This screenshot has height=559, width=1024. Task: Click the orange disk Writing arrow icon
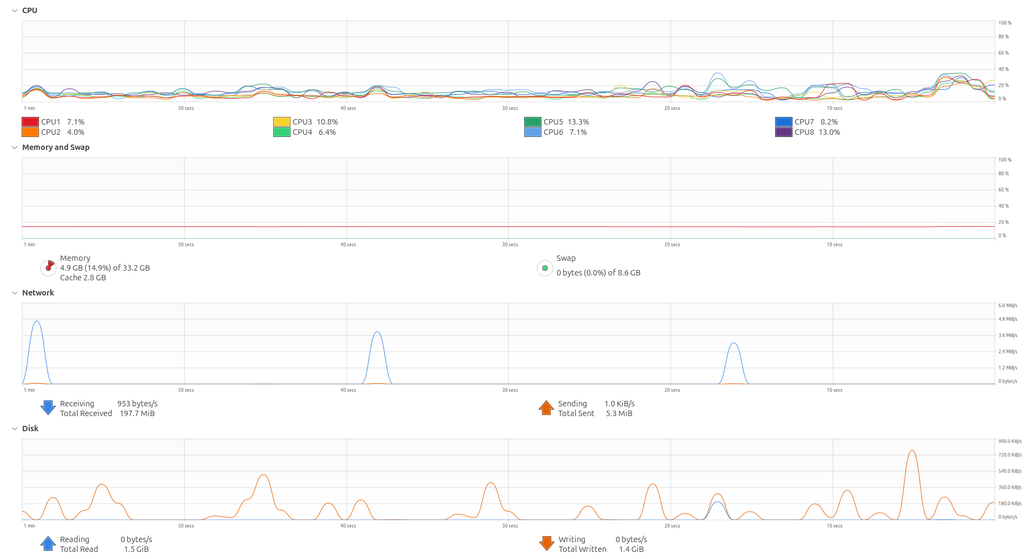[x=546, y=543]
